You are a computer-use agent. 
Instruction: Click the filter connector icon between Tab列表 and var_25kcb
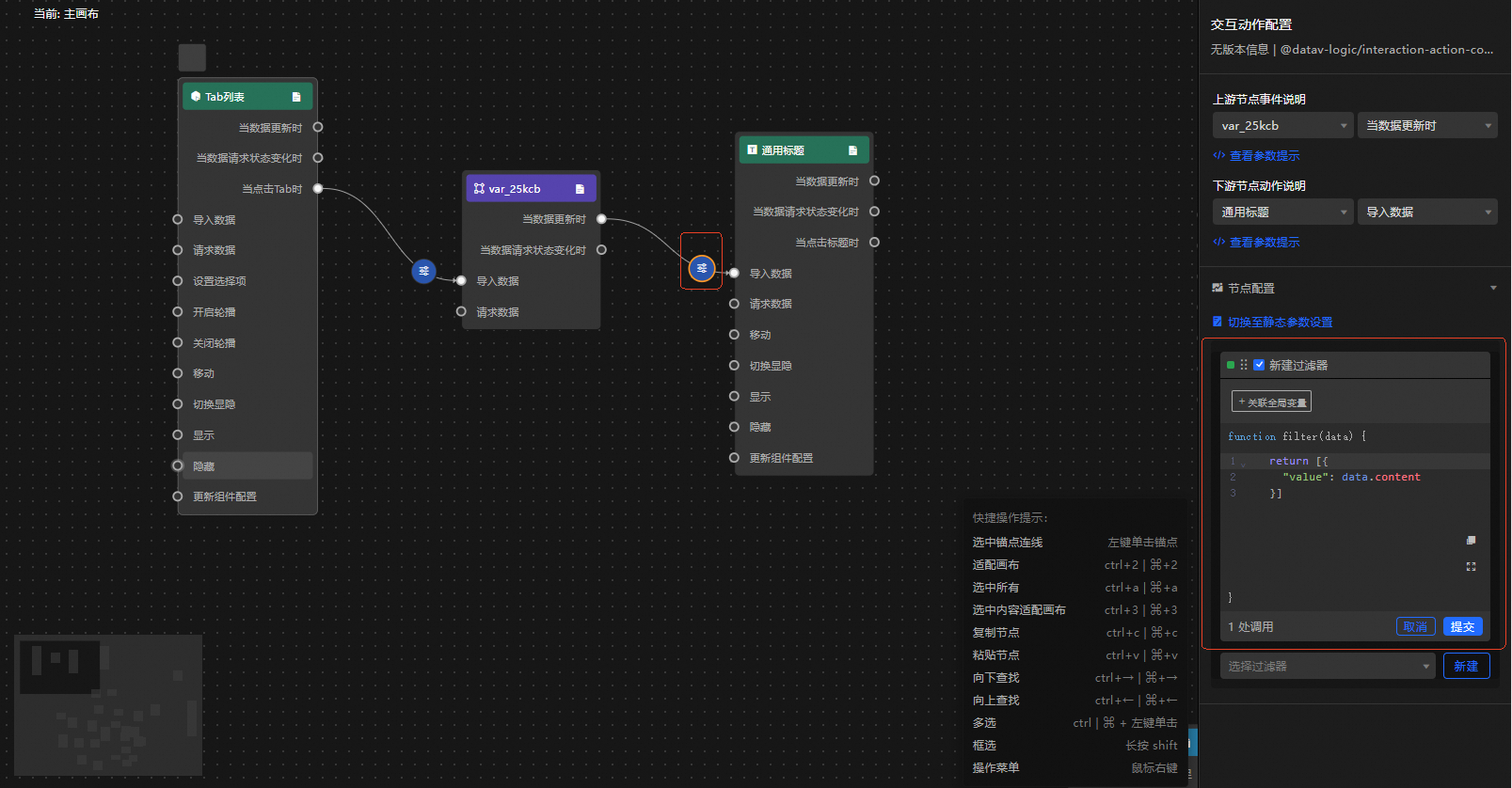(x=424, y=271)
